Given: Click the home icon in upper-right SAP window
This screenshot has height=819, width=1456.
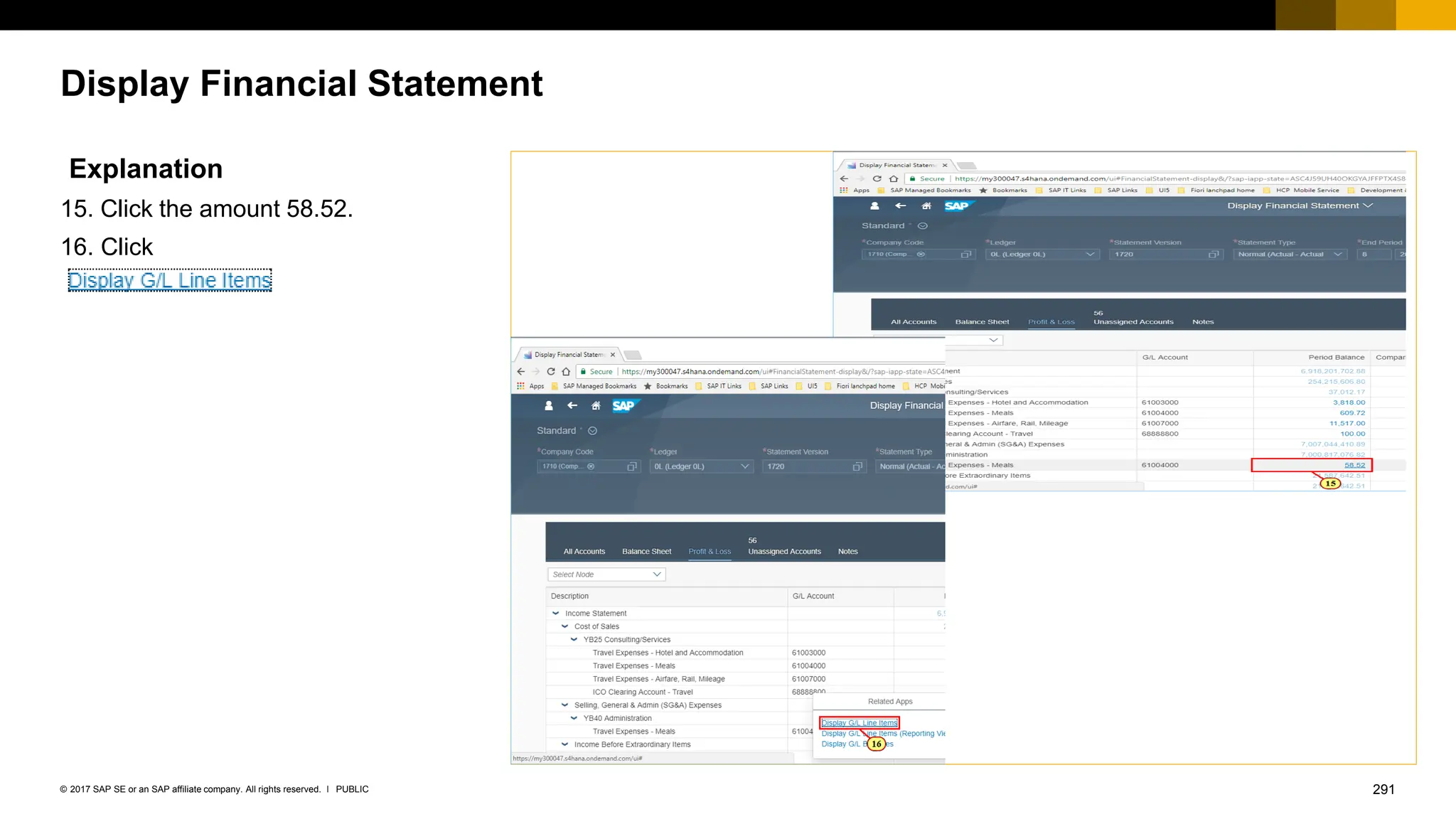Looking at the screenshot, I should [x=926, y=205].
